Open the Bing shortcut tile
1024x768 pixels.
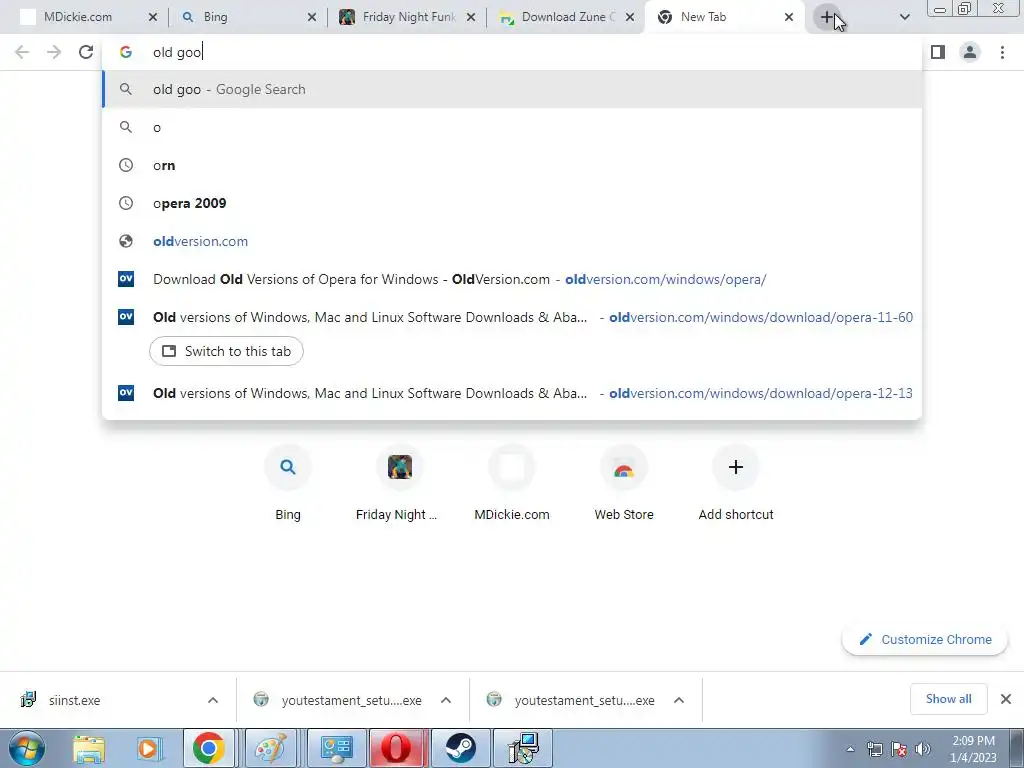[288, 484]
